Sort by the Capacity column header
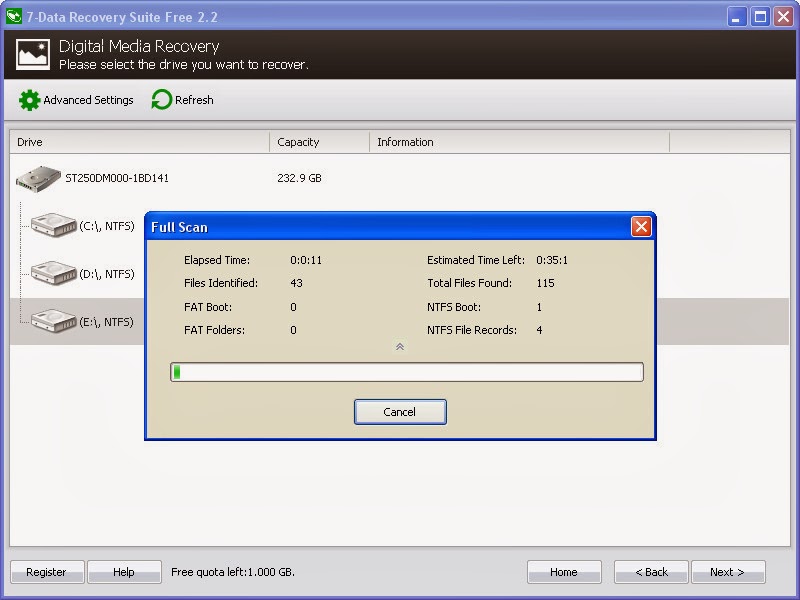 [x=319, y=142]
